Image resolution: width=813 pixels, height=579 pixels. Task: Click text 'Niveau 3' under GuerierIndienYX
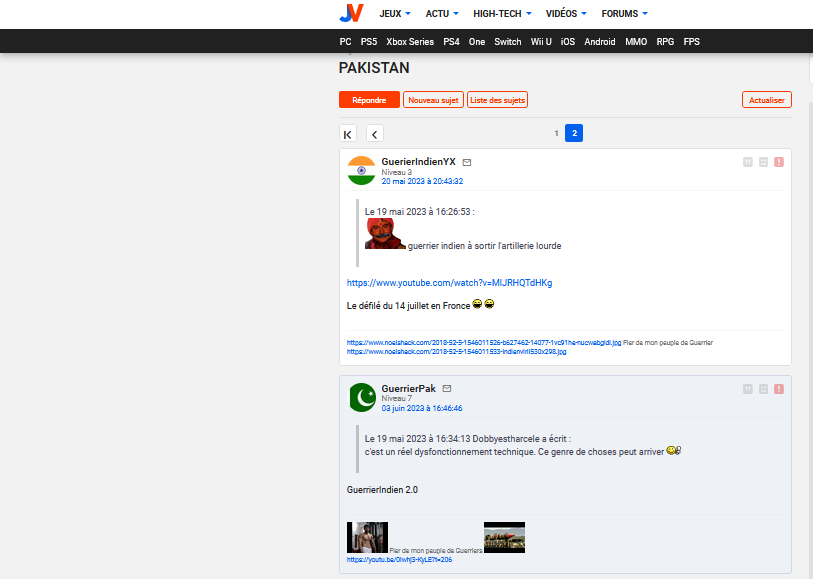pyautogui.click(x=396, y=172)
